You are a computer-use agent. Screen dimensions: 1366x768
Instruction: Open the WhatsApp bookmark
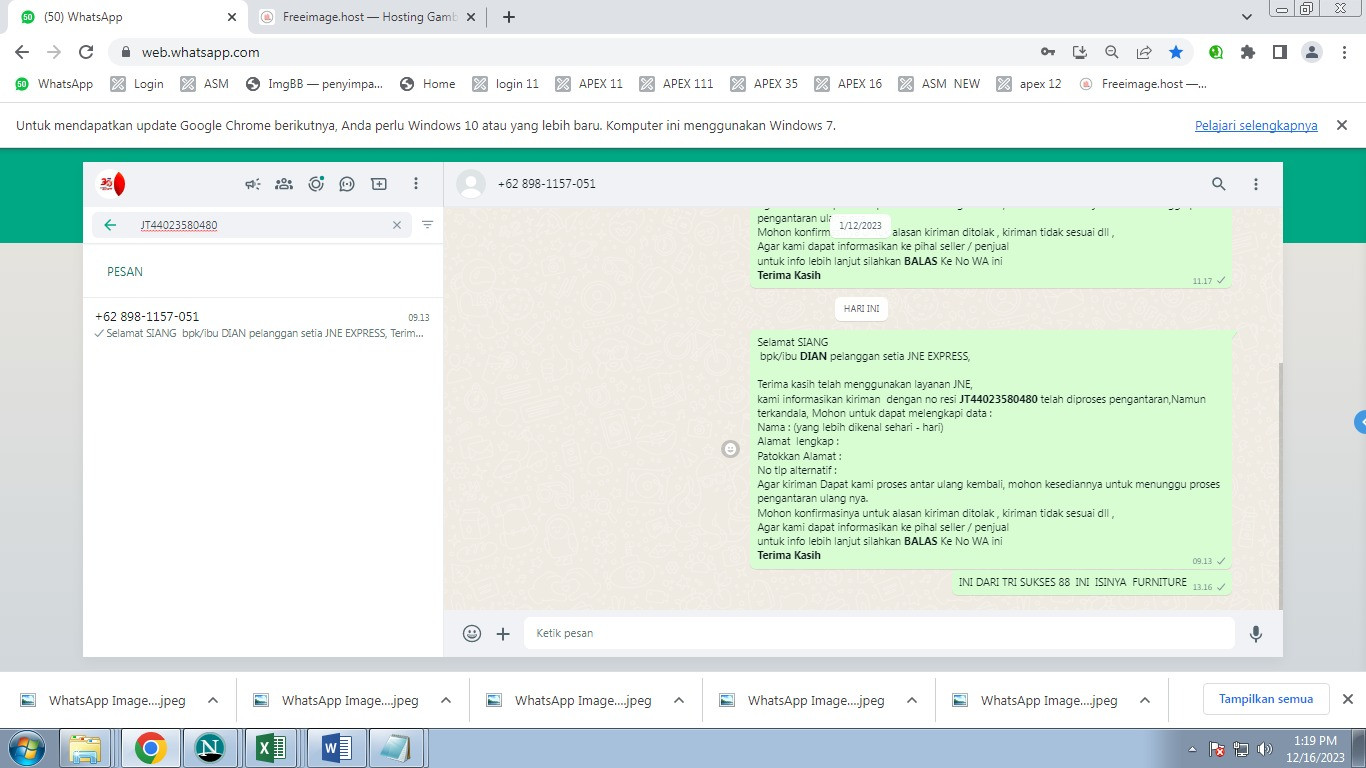pyautogui.click(x=55, y=84)
